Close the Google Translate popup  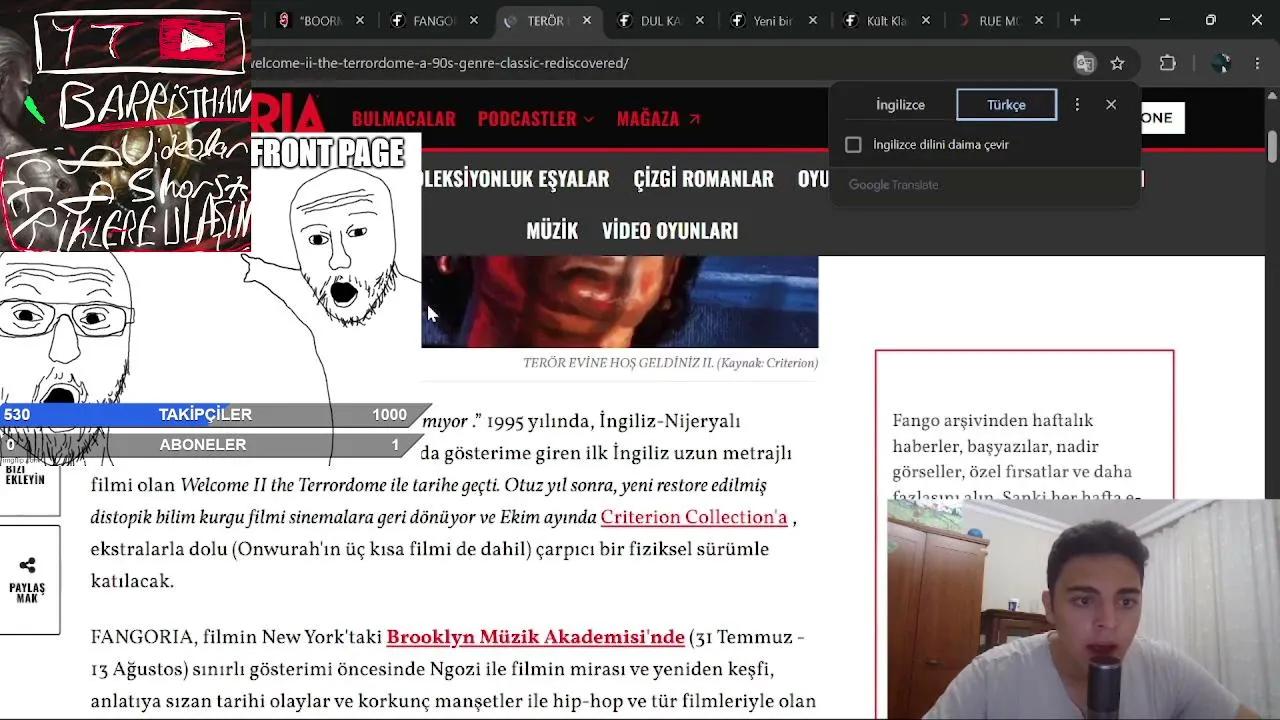[x=1111, y=104]
